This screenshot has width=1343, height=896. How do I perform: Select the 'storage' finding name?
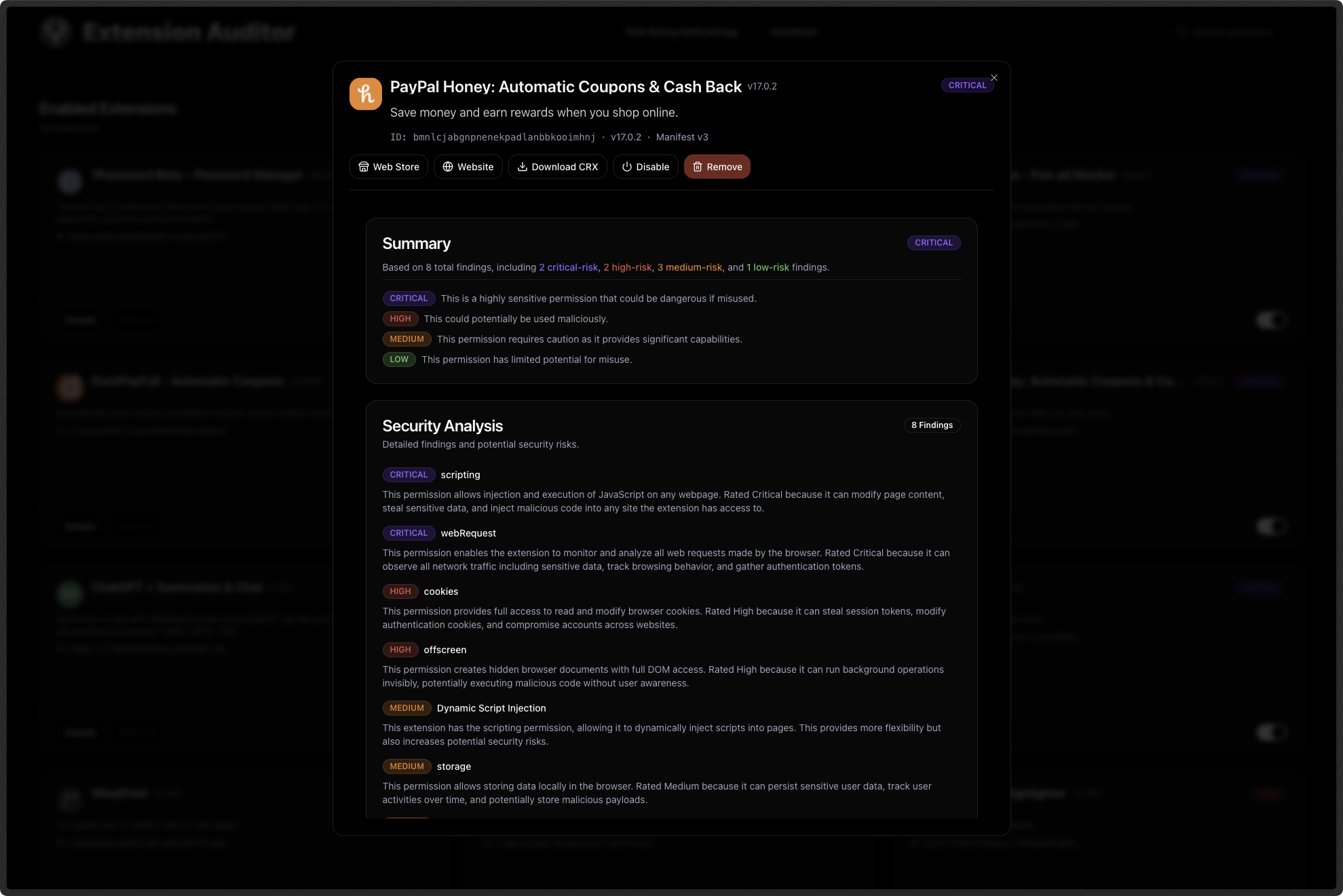point(454,766)
